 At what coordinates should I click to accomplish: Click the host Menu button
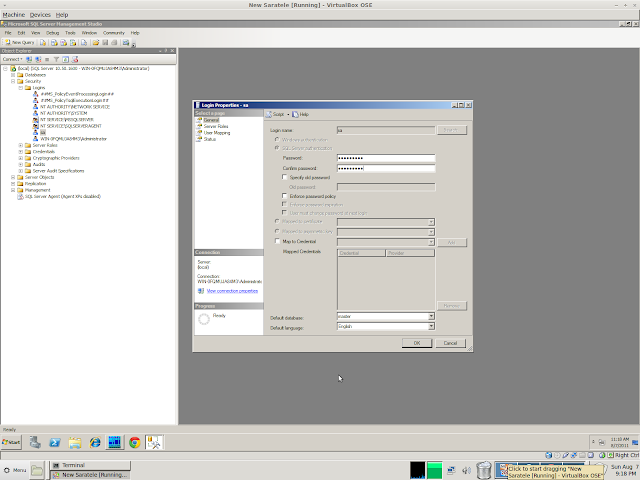15,470
